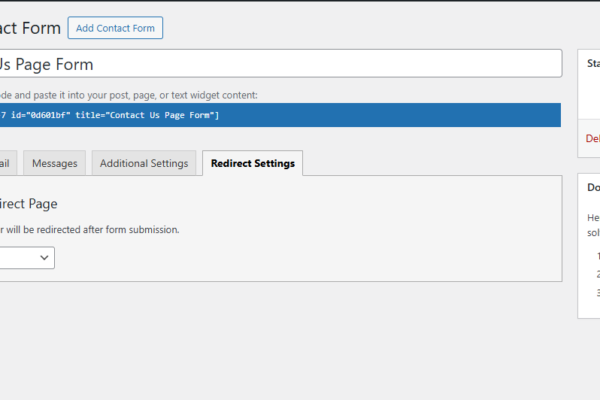Click the redirect after form submission description
600x400 pixels.
(x=90, y=229)
